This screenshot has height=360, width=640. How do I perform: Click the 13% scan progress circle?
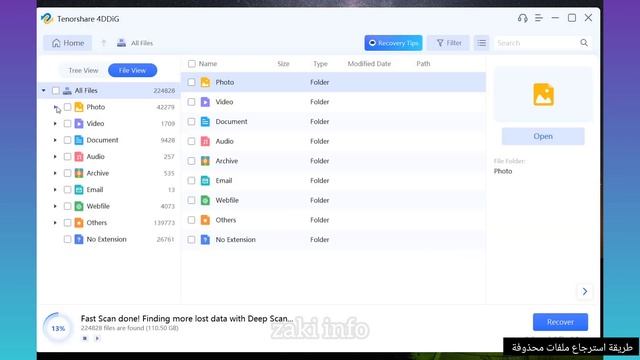pyautogui.click(x=58, y=328)
